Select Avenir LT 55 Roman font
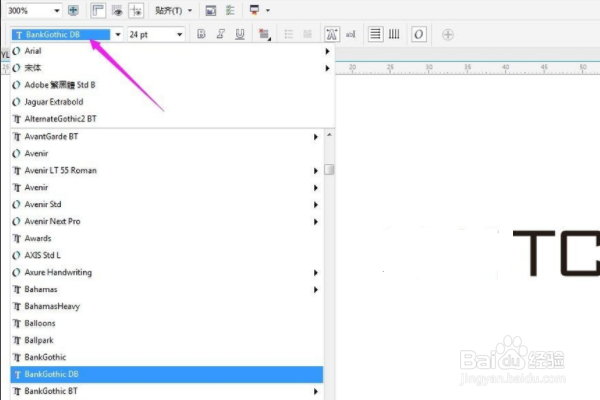Viewport: 600px width, 400px height. 167,170
